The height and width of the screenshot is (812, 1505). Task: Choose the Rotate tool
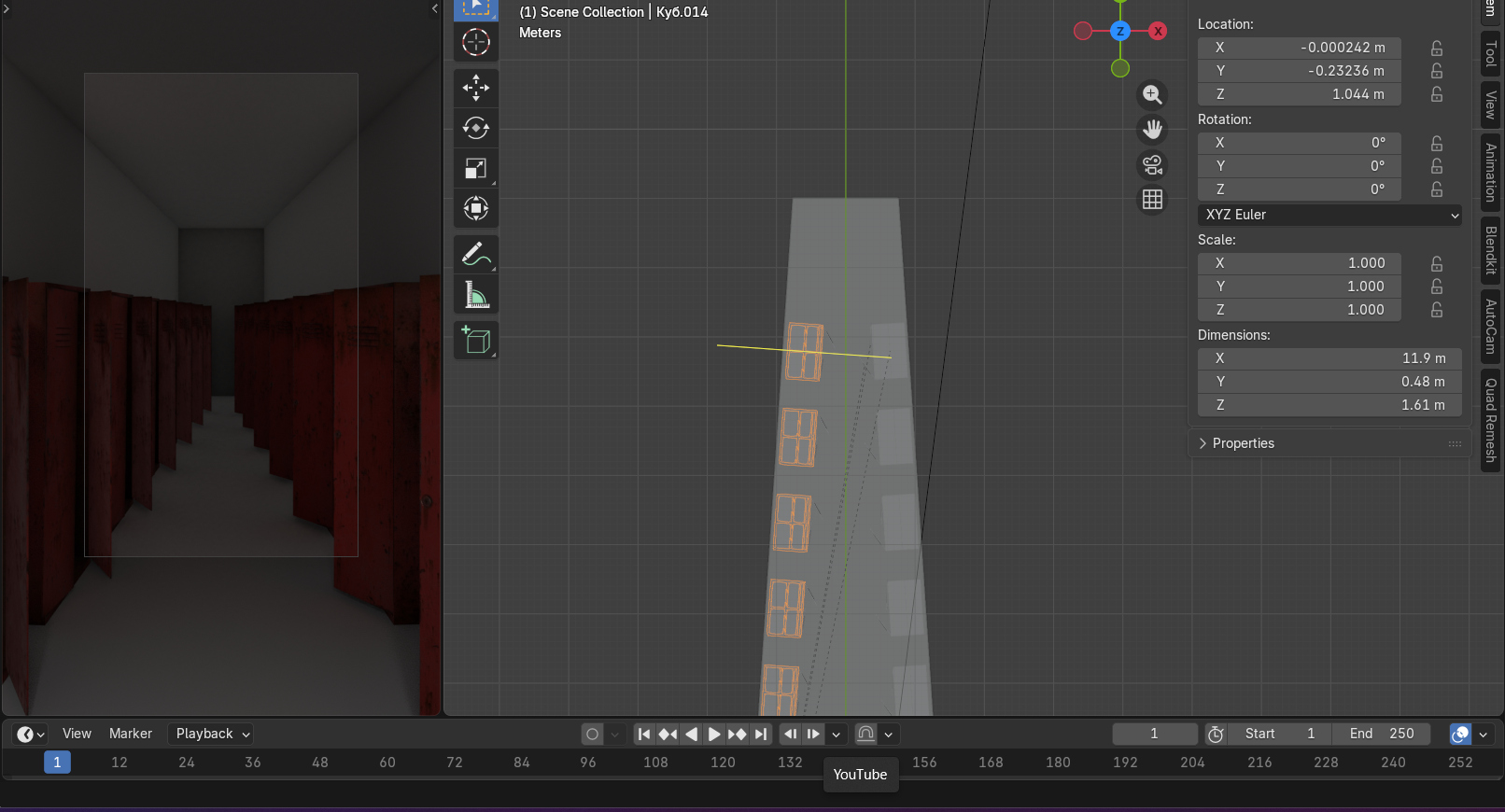click(476, 128)
